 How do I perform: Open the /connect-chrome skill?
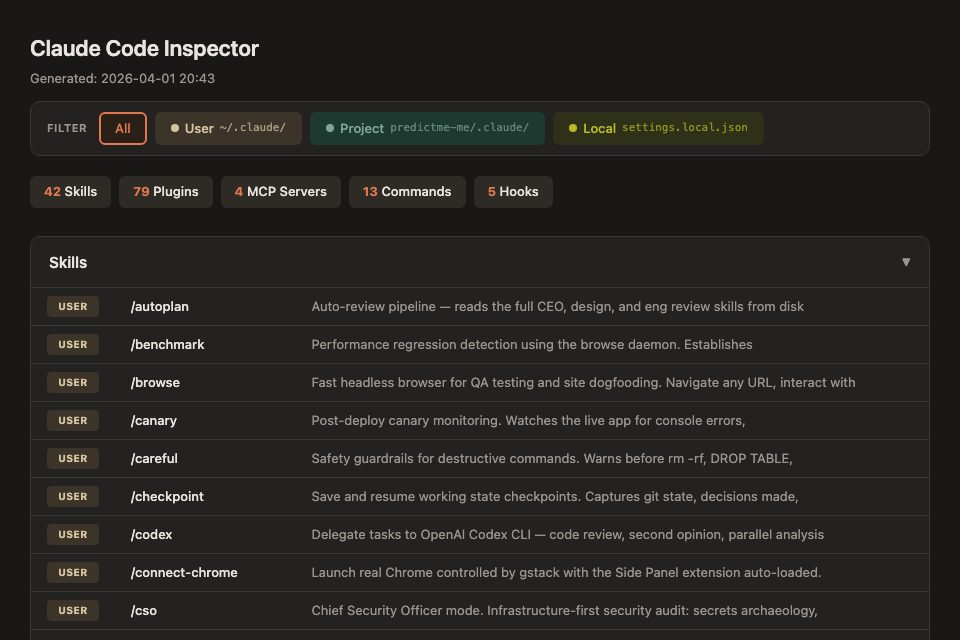[x=183, y=572]
